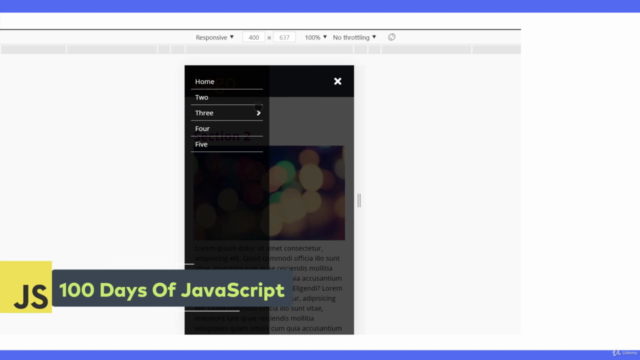Click the bokeh lights image
This screenshot has width=640, height=360.
click(x=269, y=193)
